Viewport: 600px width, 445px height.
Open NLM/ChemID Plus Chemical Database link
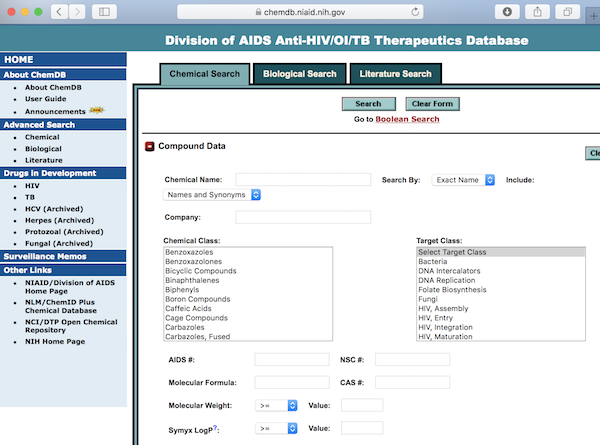click(61, 306)
